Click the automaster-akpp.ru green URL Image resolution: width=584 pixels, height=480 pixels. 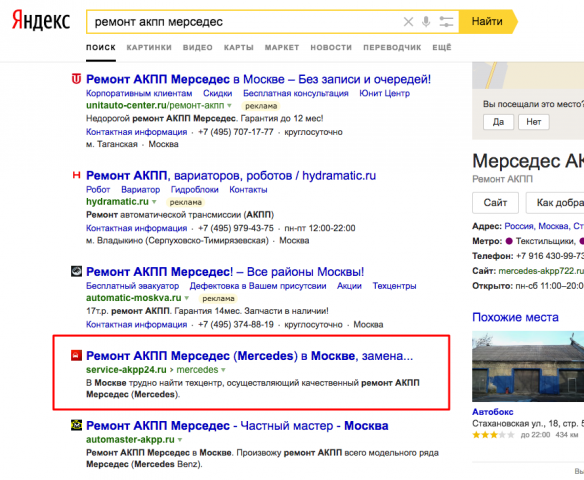130,440
